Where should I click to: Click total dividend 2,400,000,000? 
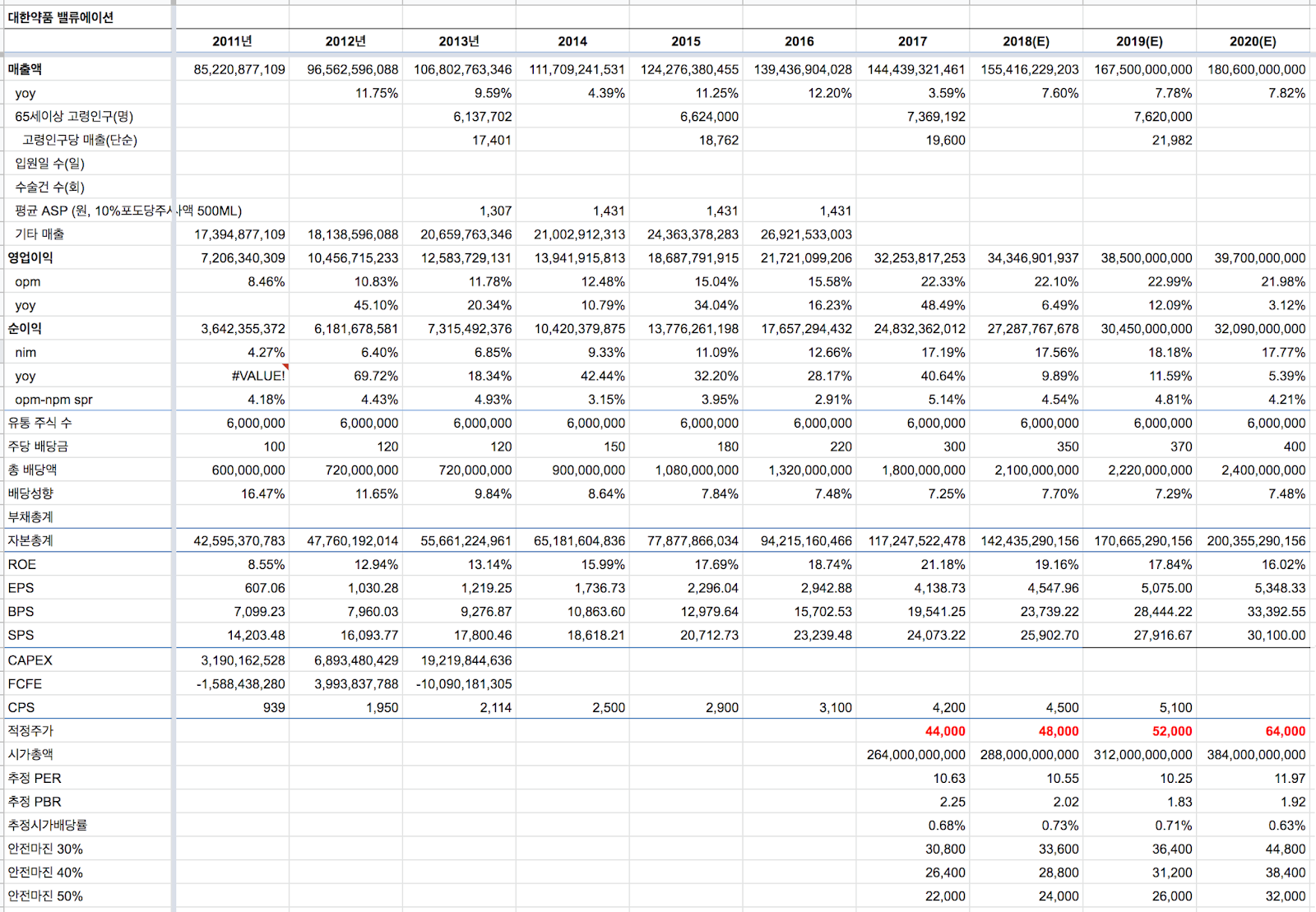[1263, 470]
